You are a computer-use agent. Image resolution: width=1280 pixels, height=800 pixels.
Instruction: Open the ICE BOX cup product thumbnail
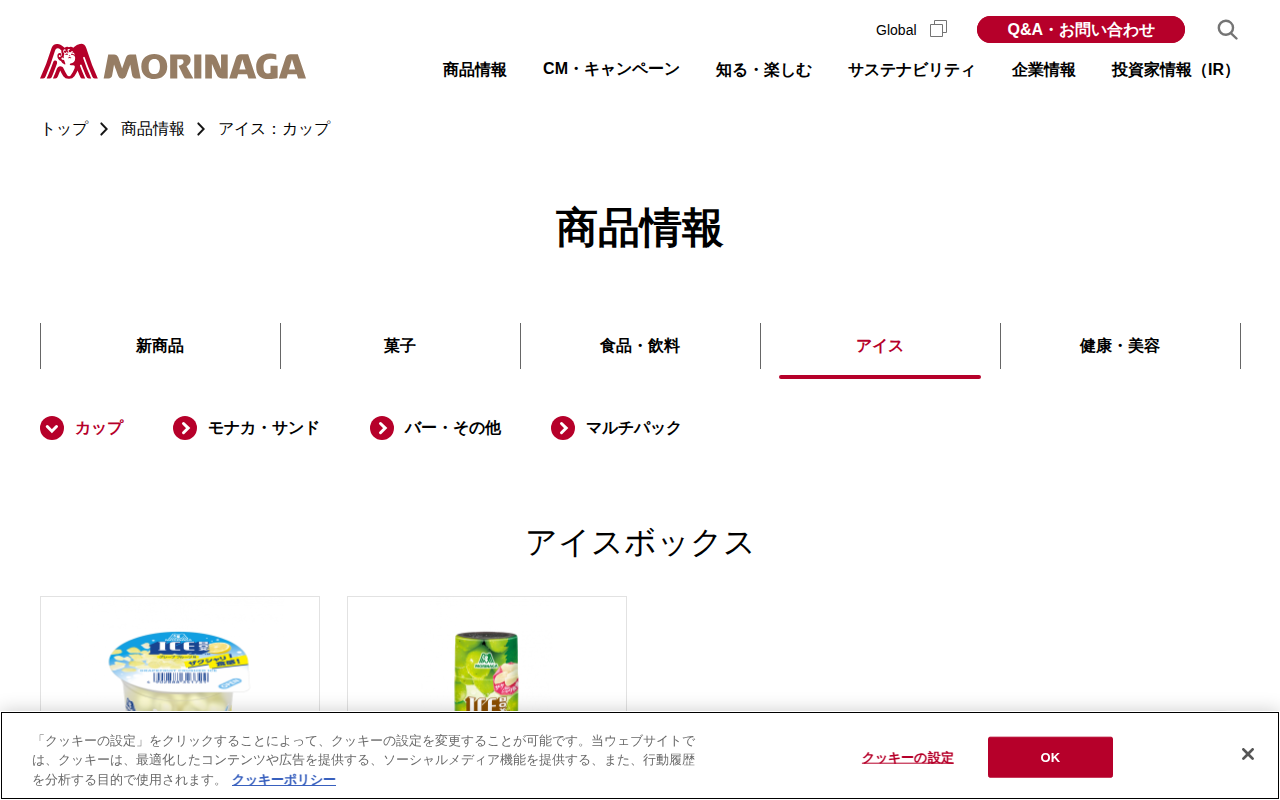180,655
